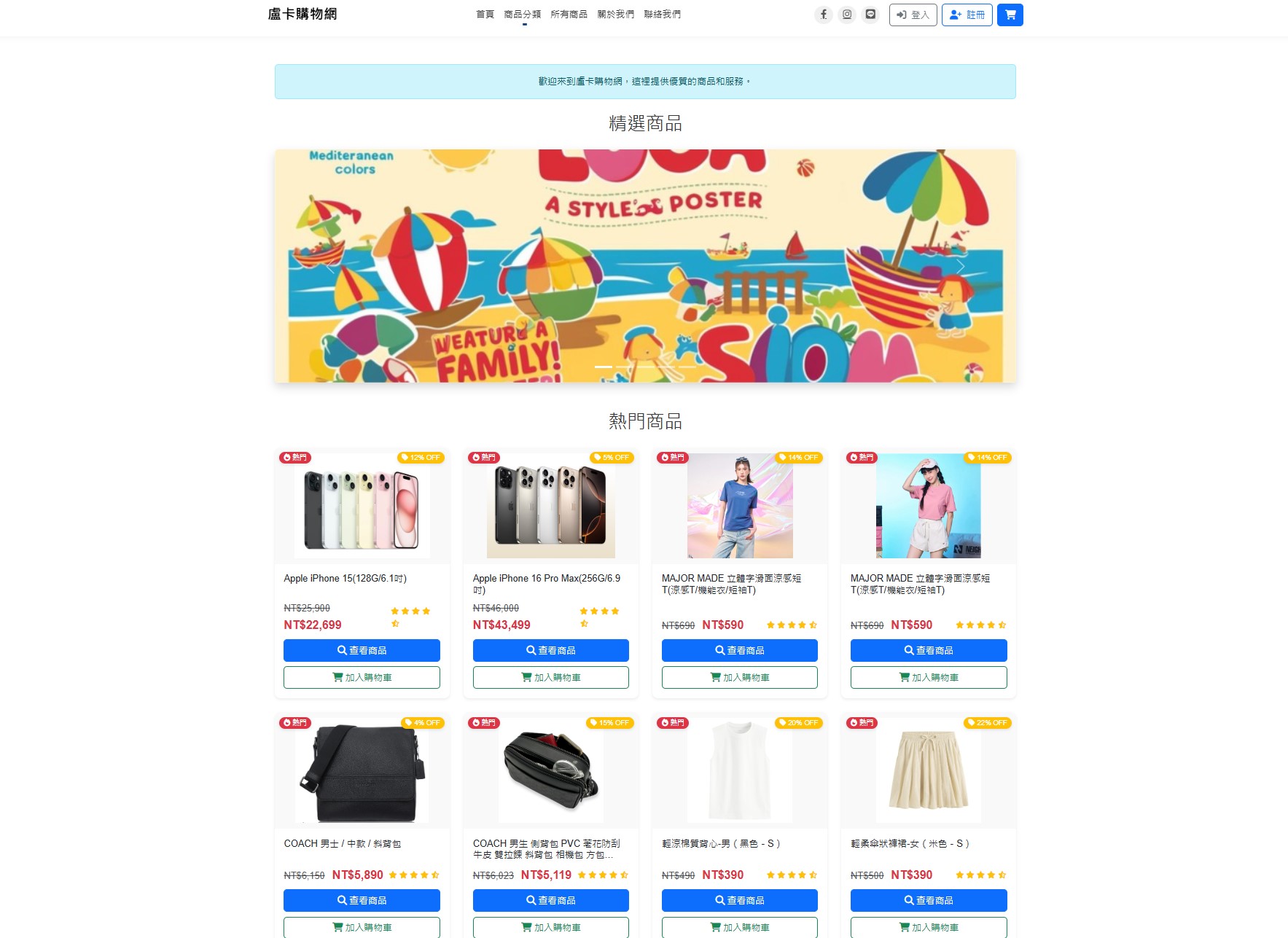Viewport: 1288px width, 938px height.
Task: Expand the 商品分類 menu
Action: (523, 15)
